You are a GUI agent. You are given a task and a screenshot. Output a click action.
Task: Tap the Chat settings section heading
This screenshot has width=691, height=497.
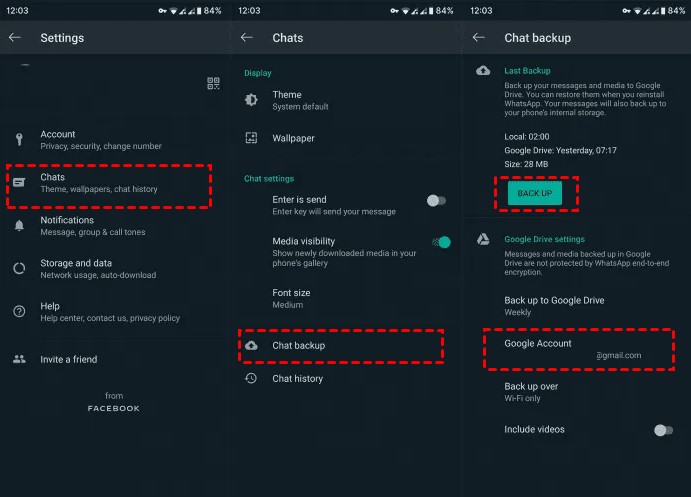[269, 178]
